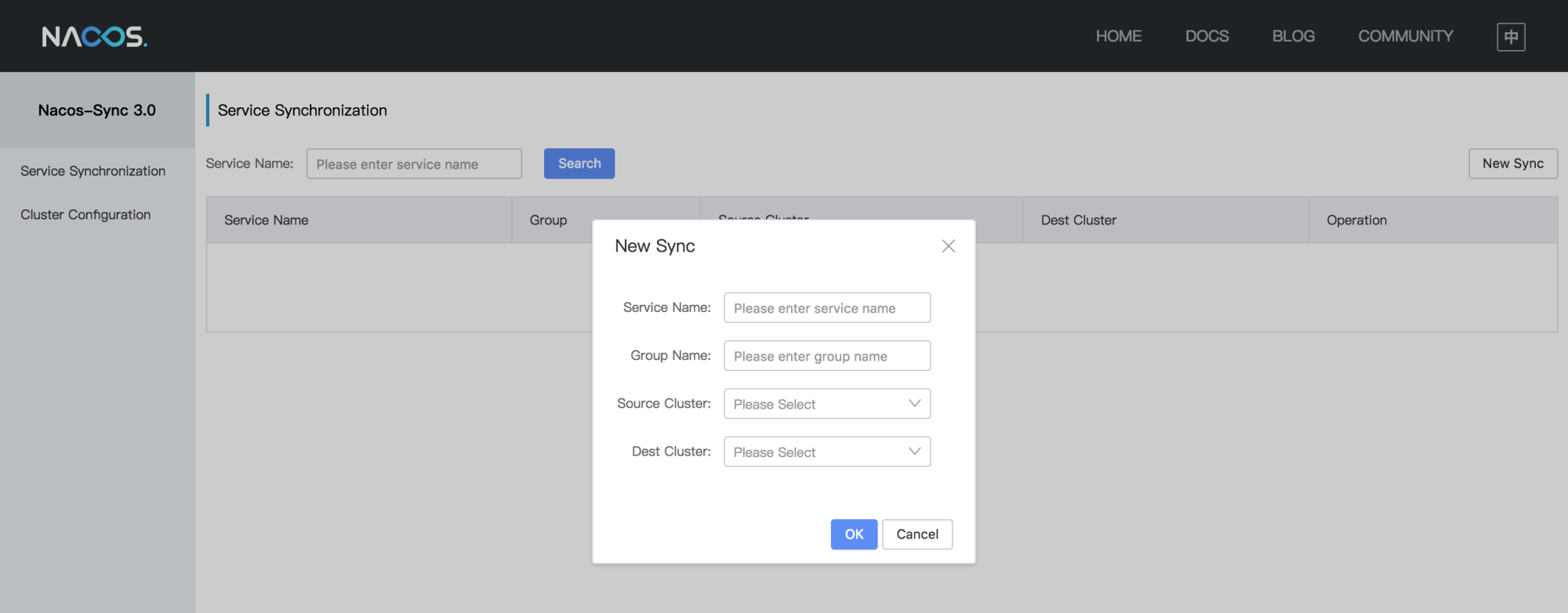1568x613 pixels.
Task: Click the search Service Name field
Action: click(414, 164)
